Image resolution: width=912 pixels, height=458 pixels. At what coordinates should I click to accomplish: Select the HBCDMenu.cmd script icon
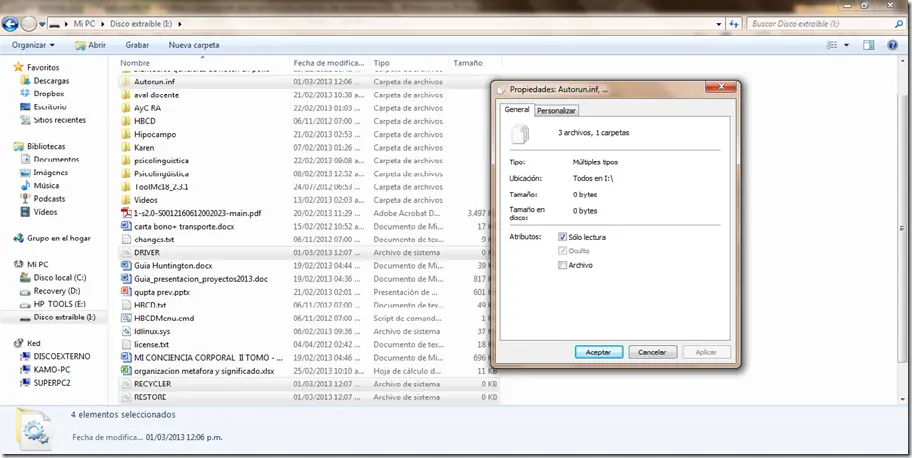click(126, 318)
